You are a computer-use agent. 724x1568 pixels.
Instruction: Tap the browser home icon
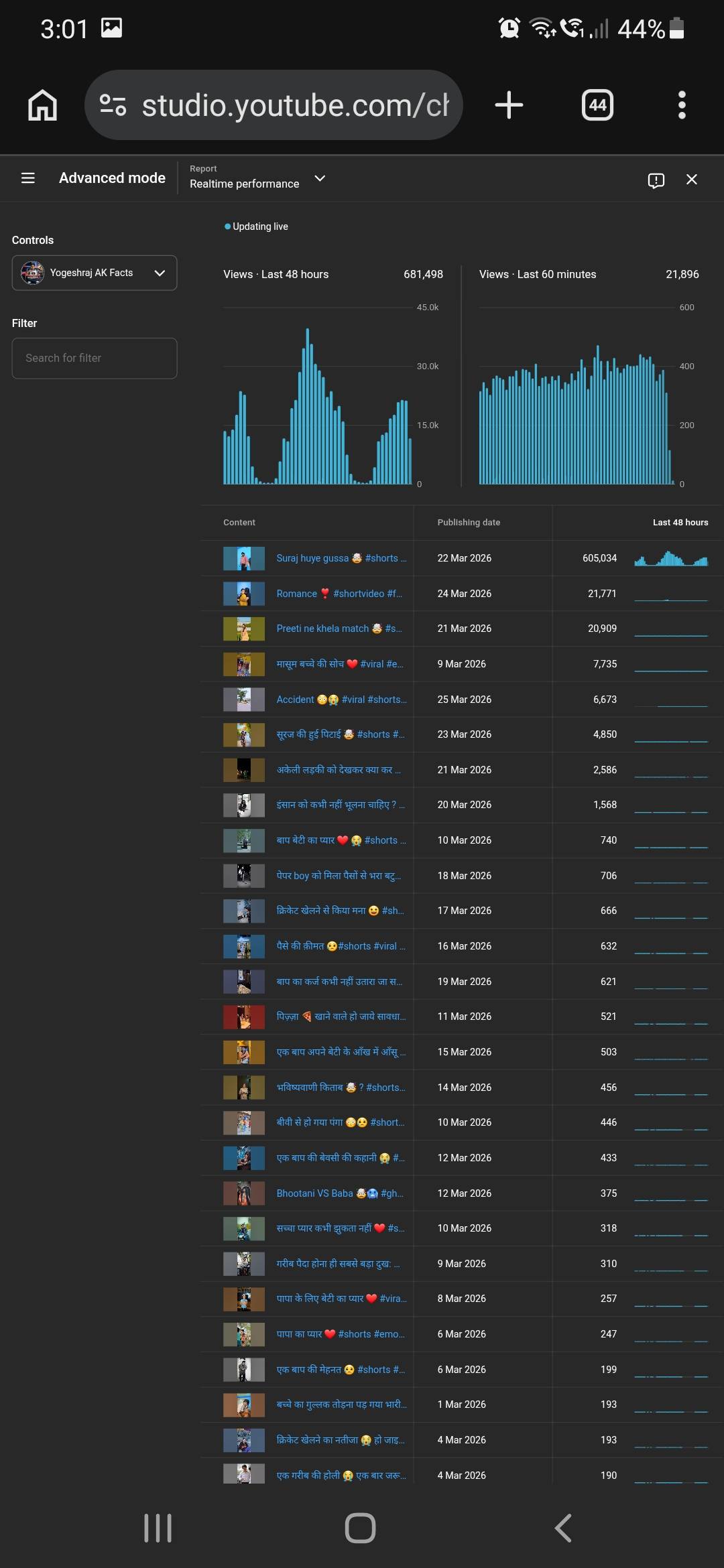(42, 105)
